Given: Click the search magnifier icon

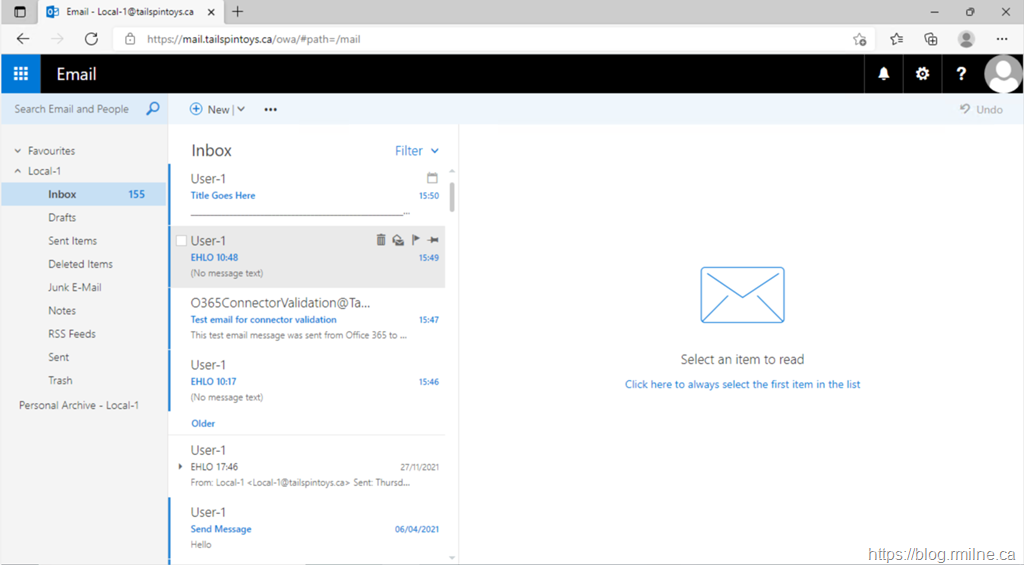Looking at the screenshot, I should pyautogui.click(x=153, y=109).
